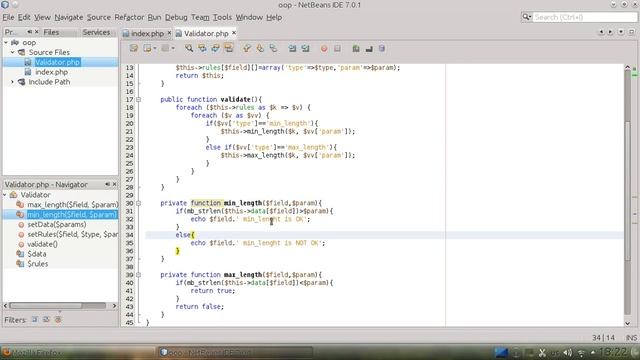The height and width of the screenshot is (360, 640).
Task: Fold the validate() function at line 17
Action: pos(139,100)
